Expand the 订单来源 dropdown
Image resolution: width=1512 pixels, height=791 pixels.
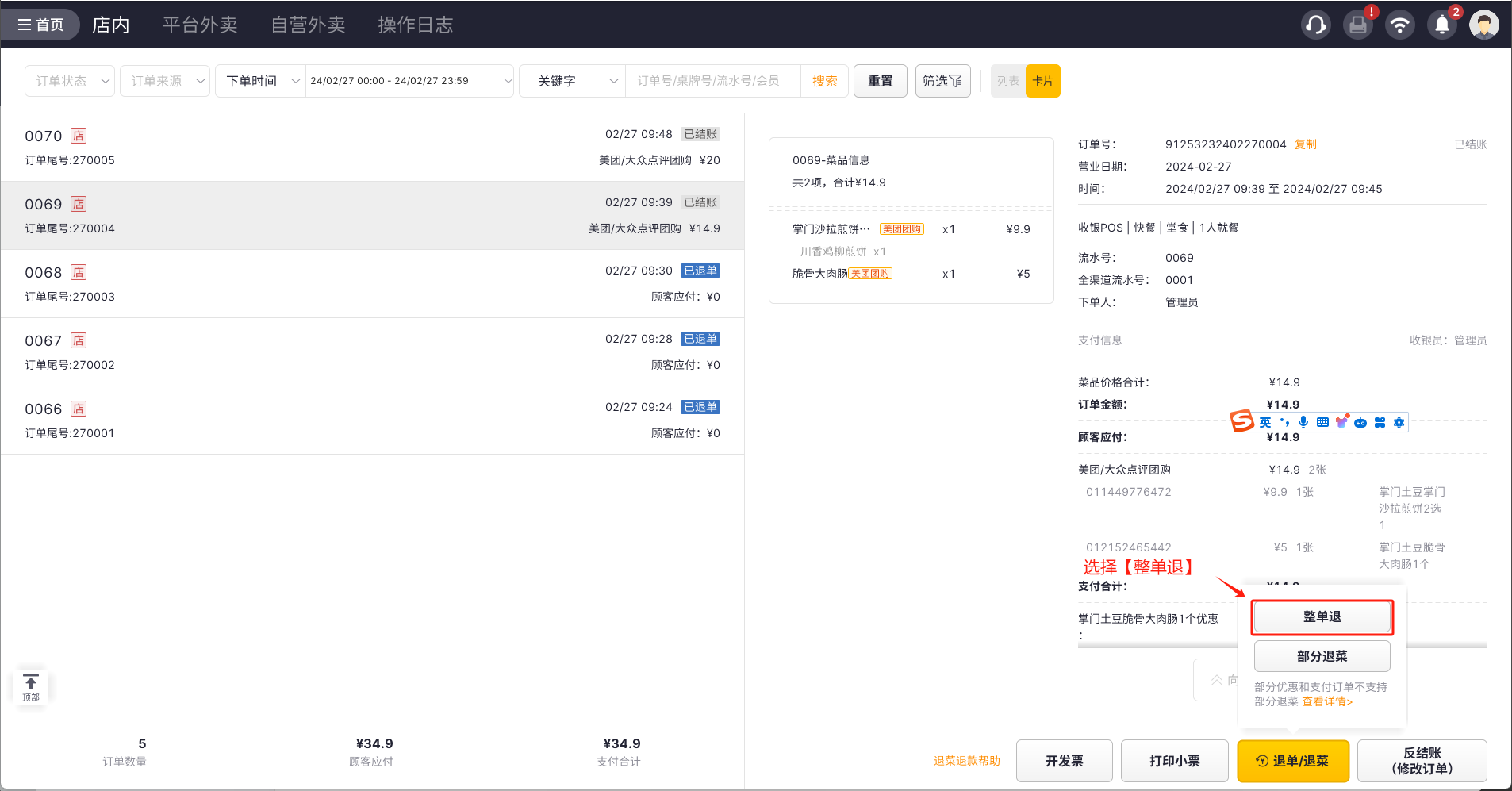pyautogui.click(x=165, y=81)
